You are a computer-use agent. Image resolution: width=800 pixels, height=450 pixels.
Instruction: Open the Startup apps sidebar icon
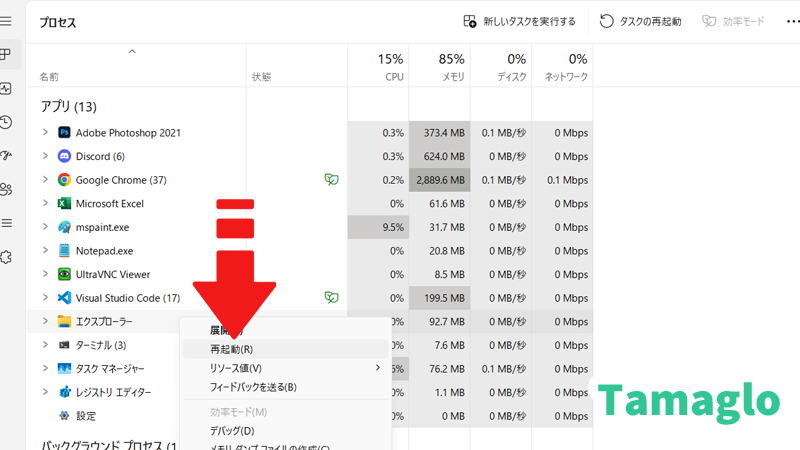6,156
